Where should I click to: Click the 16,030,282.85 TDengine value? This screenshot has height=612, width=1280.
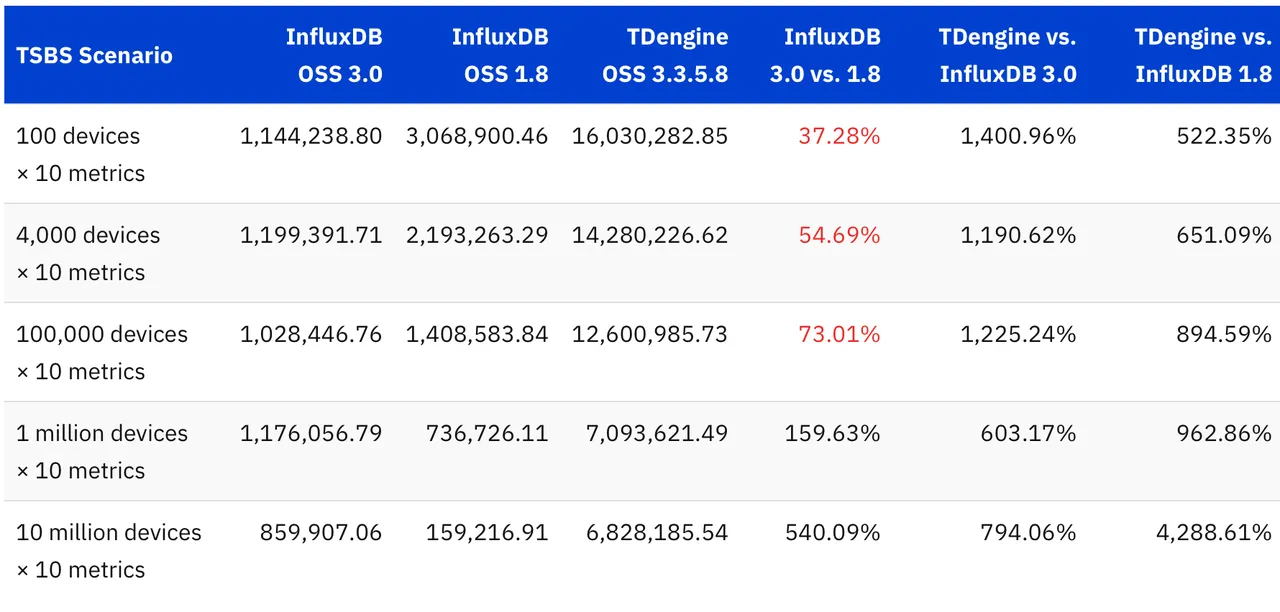650,136
